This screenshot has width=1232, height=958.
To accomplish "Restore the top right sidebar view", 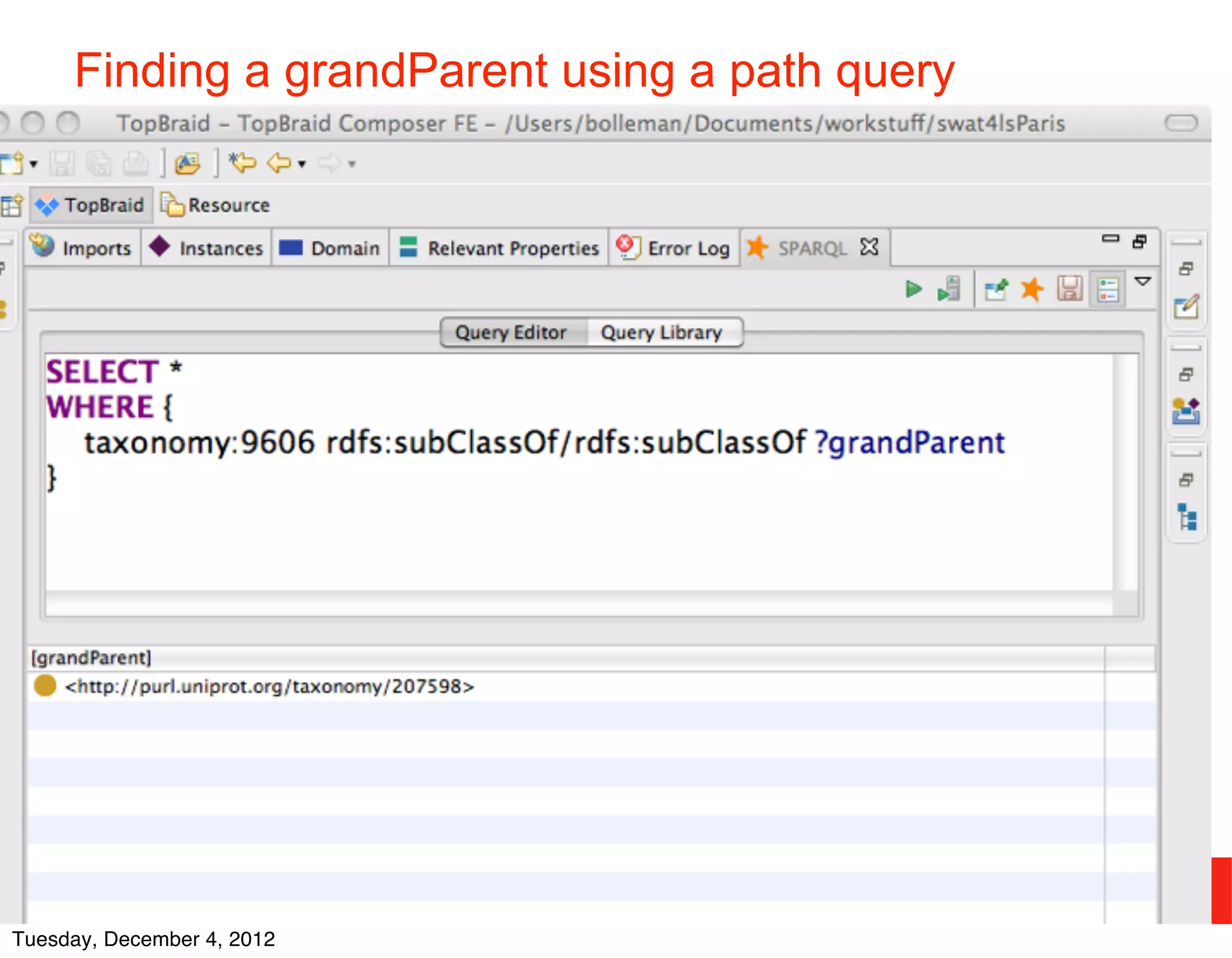I will (1186, 269).
